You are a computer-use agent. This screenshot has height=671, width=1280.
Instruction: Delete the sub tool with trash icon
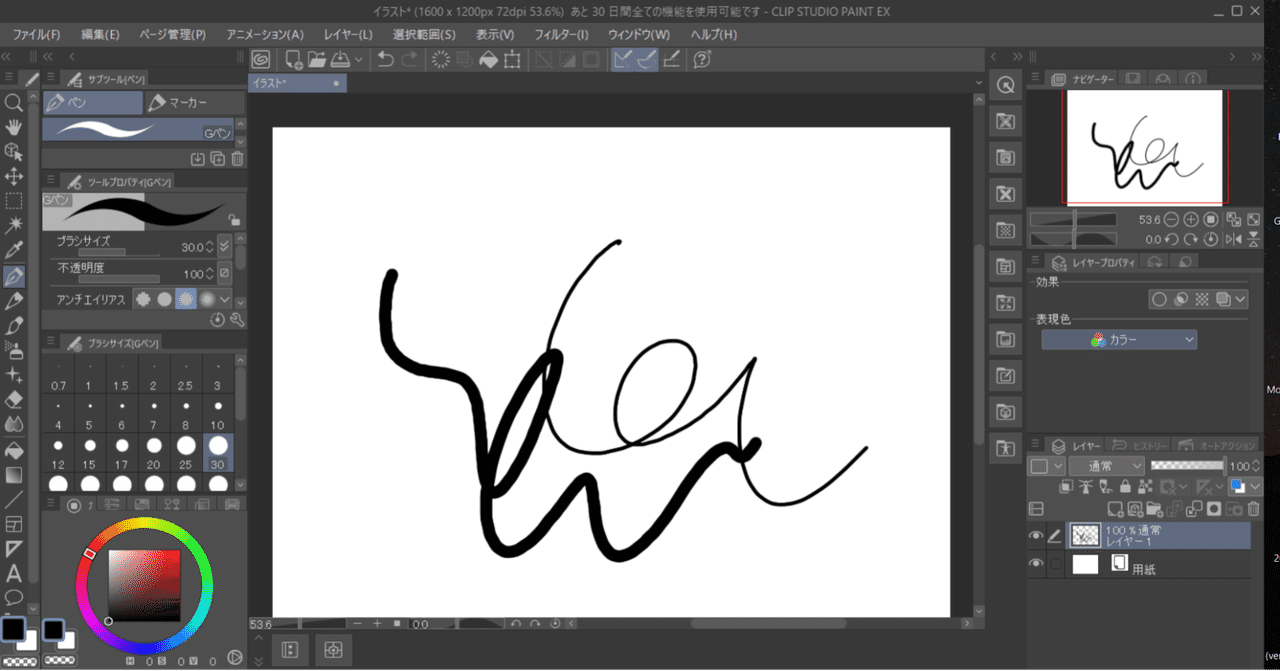[237, 158]
